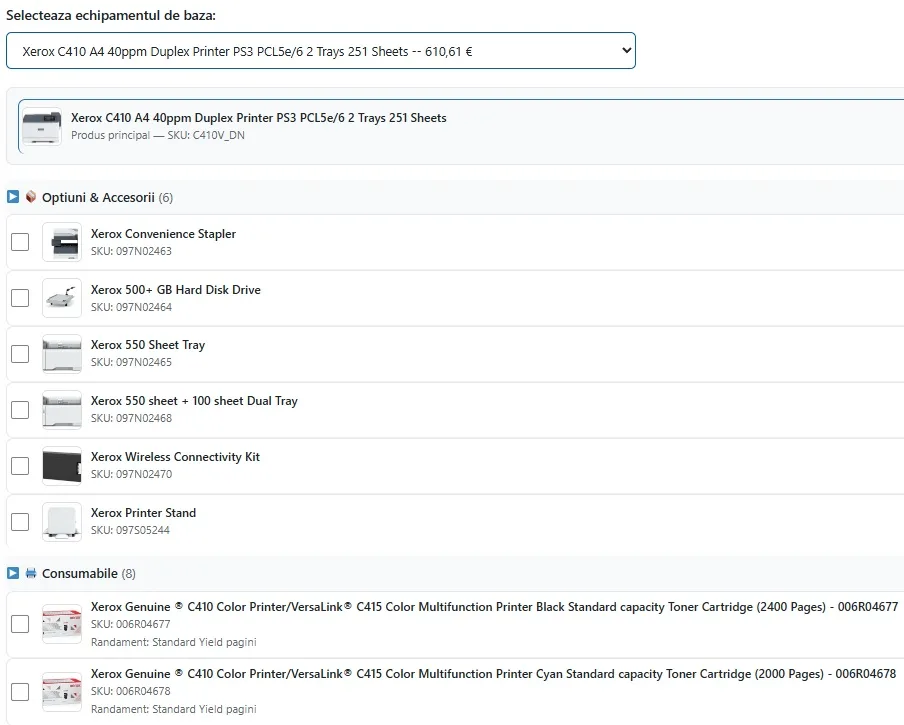Click the Xerox 500+ GB Hard Disk Drive title
Image resolution: width=904 pixels, height=725 pixels.
pos(175,290)
